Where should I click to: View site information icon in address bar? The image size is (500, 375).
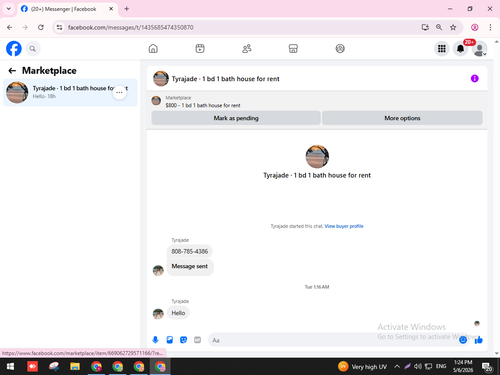(59, 27)
